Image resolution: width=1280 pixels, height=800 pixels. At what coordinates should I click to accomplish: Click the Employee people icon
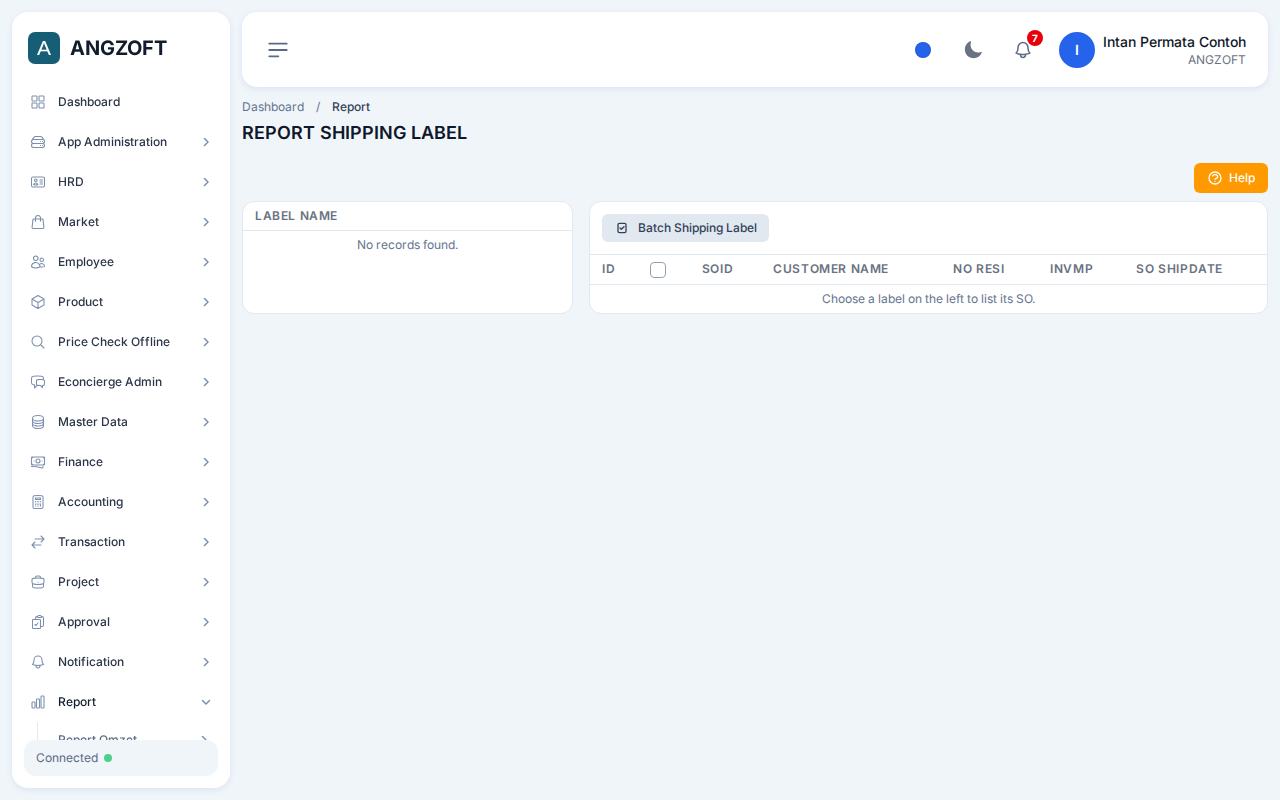click(x=38, y=262)
